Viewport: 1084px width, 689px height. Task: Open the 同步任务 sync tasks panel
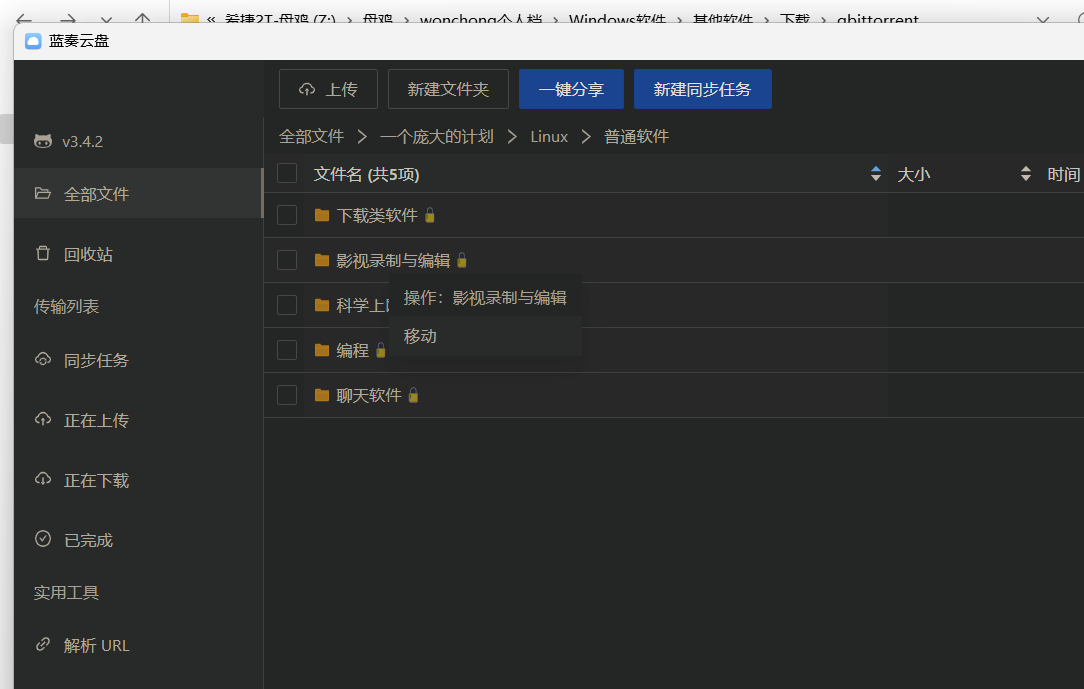tap(42, 359)
